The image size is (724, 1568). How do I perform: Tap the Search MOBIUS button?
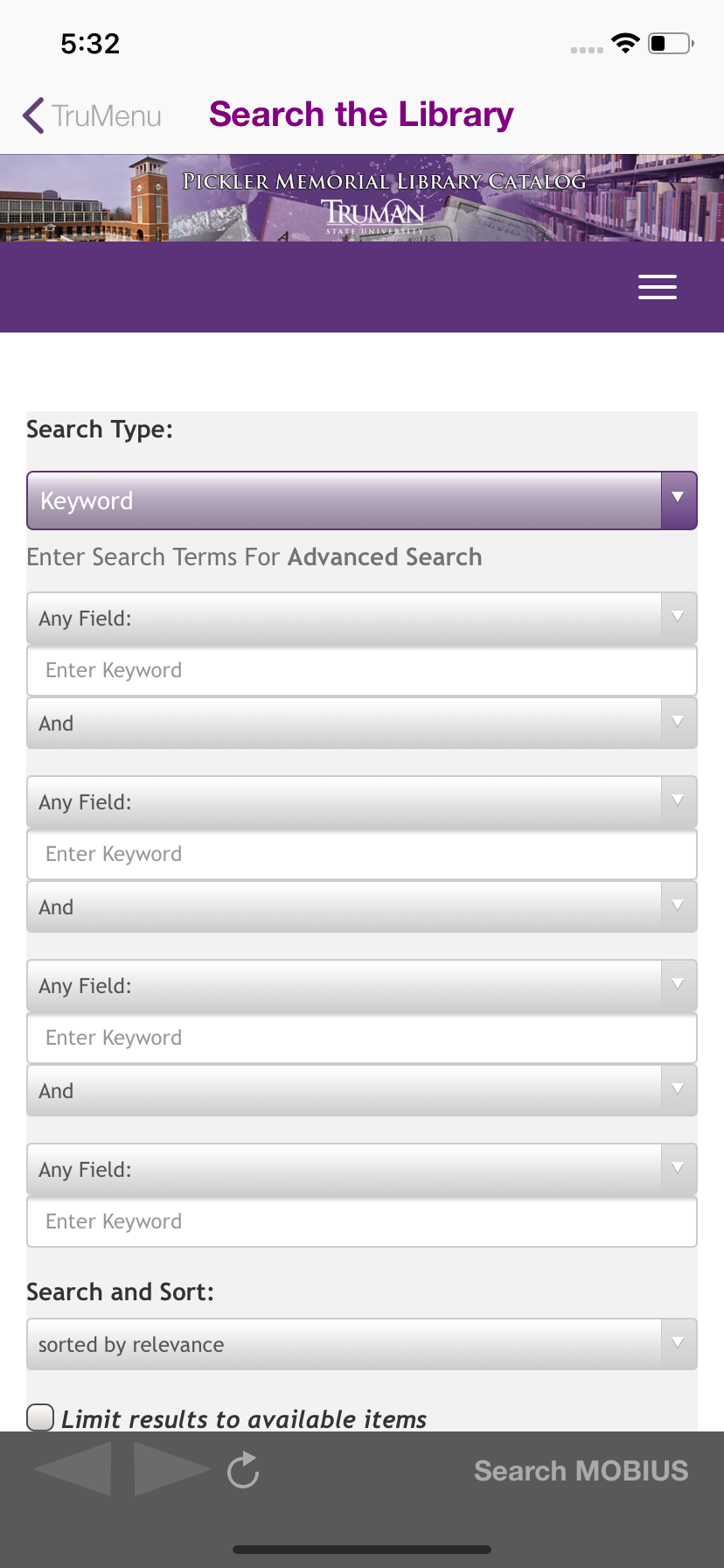pyautogui.click(x=581, y=1471)
